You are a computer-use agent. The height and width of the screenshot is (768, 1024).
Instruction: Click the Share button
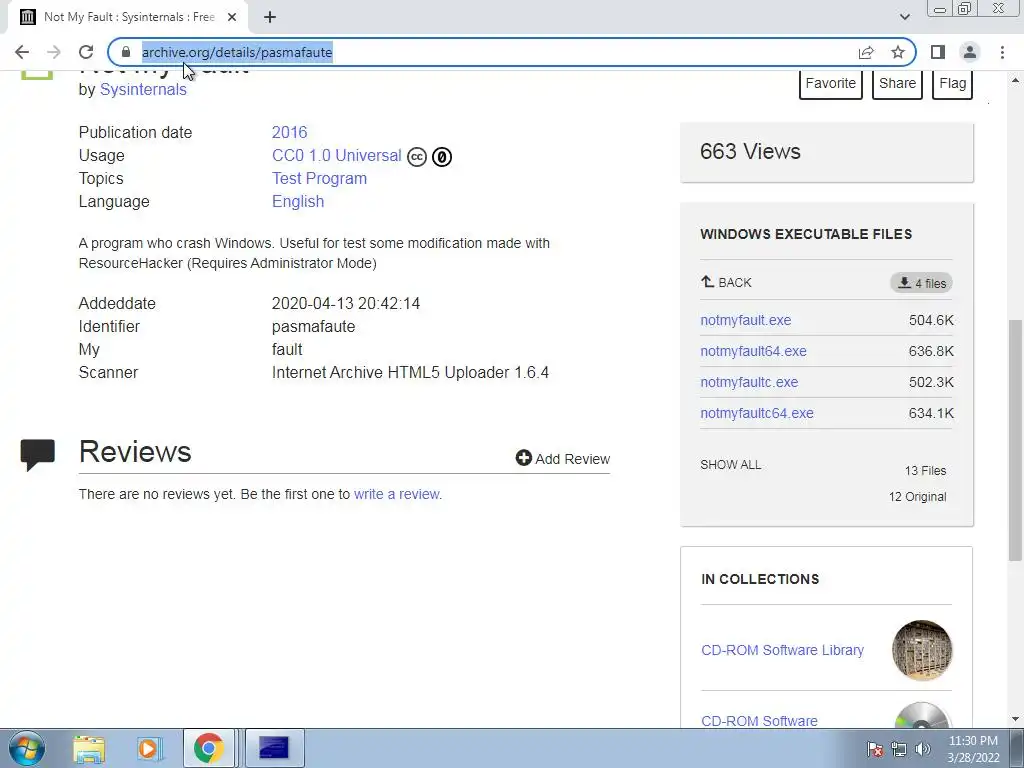[x=897, y=84]
